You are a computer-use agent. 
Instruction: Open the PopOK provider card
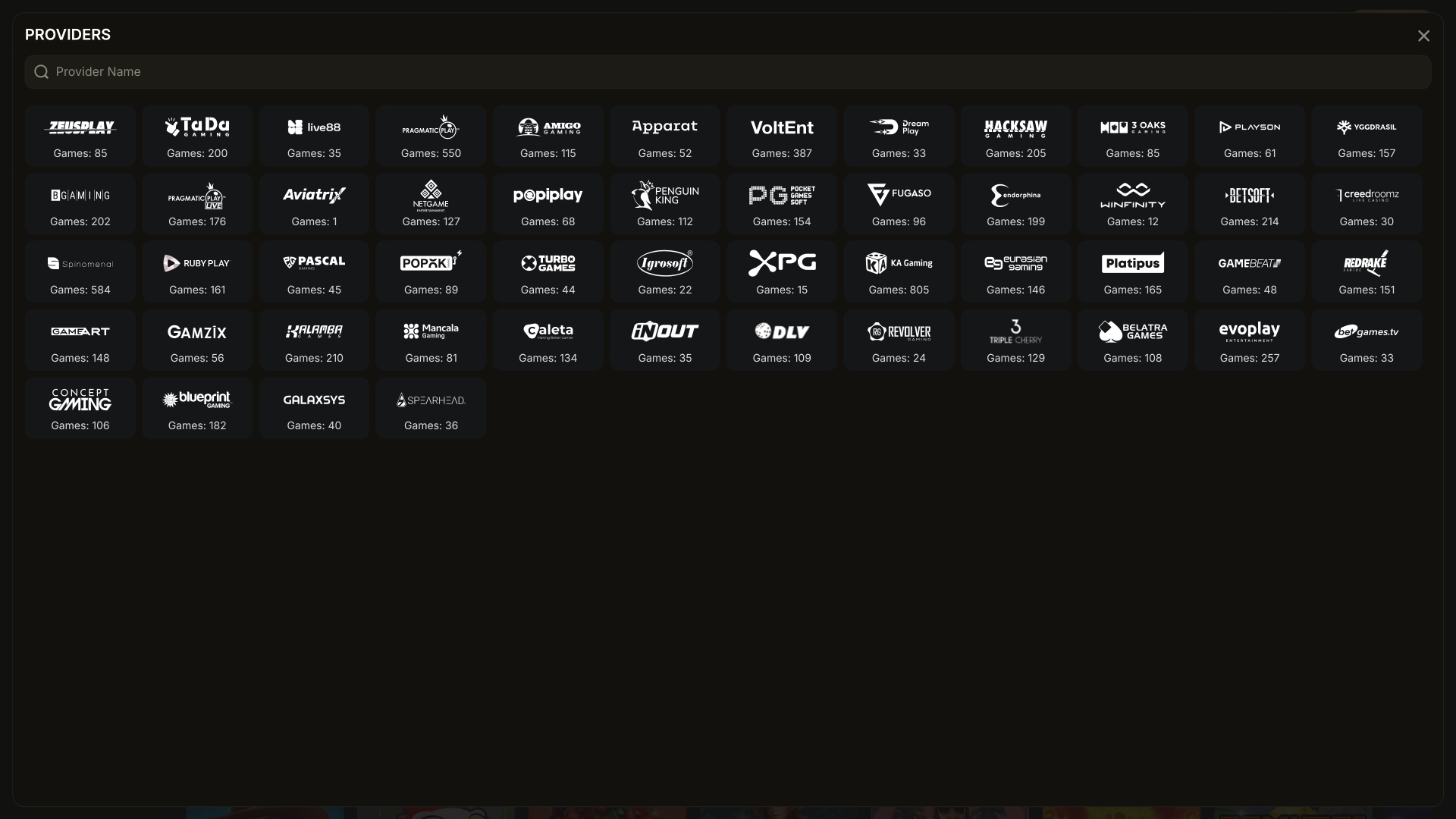point(431,272)
